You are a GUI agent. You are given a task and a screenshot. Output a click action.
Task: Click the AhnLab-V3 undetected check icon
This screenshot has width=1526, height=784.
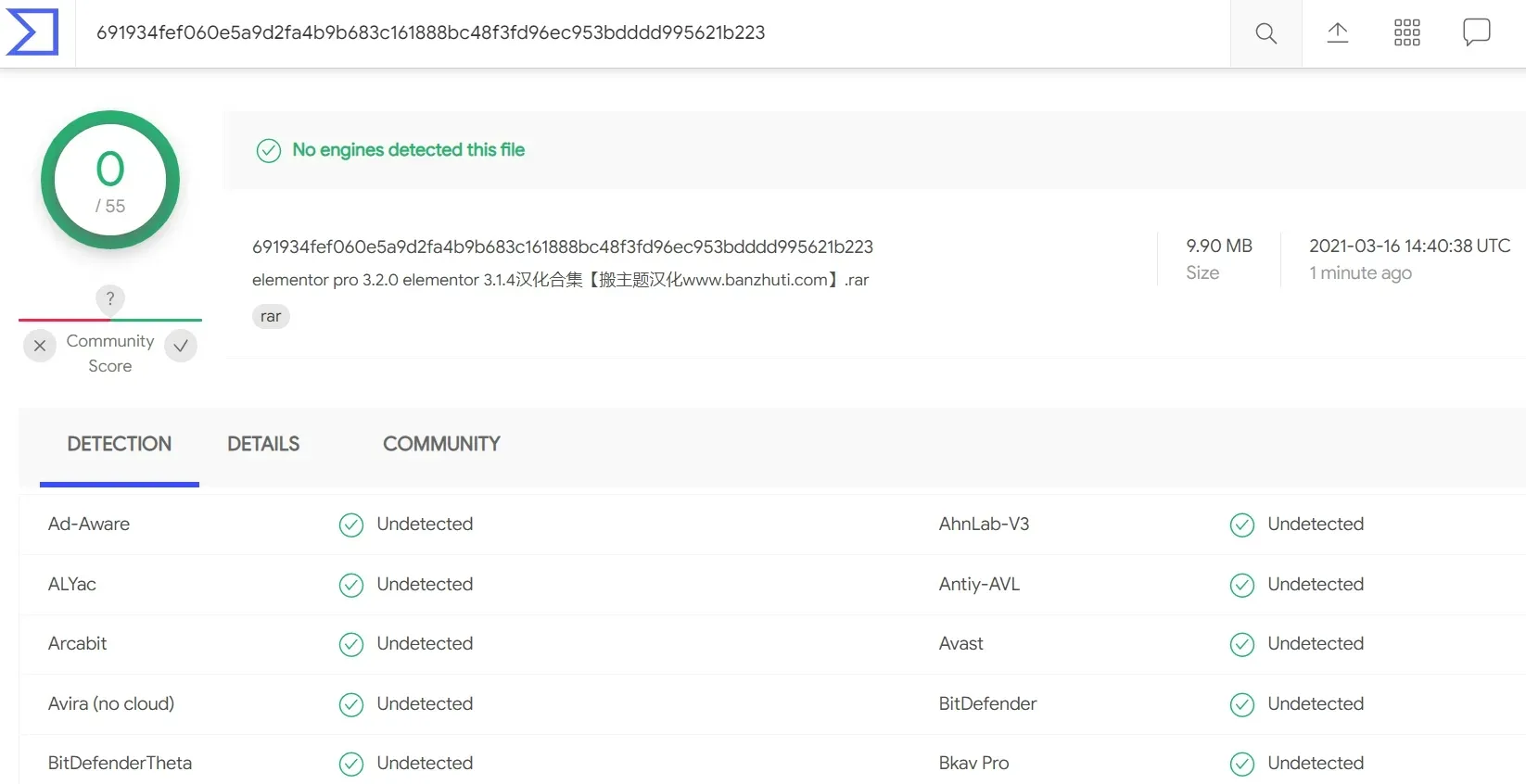coord(1241,525)
